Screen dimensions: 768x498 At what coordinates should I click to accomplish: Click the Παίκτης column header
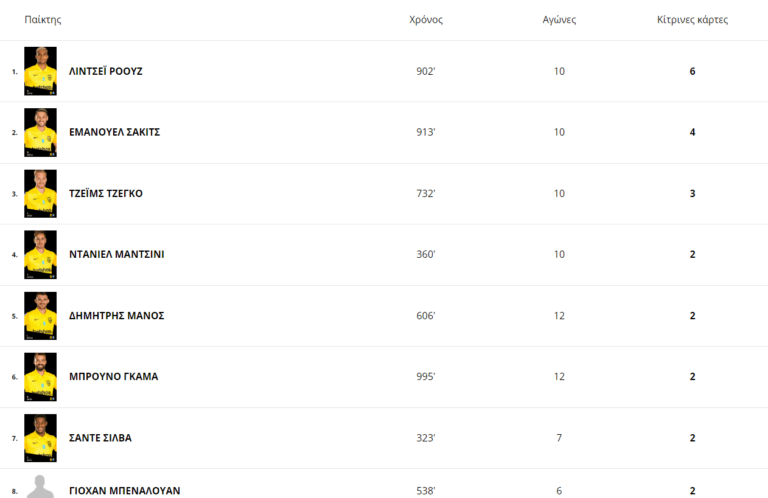[43, 20]
